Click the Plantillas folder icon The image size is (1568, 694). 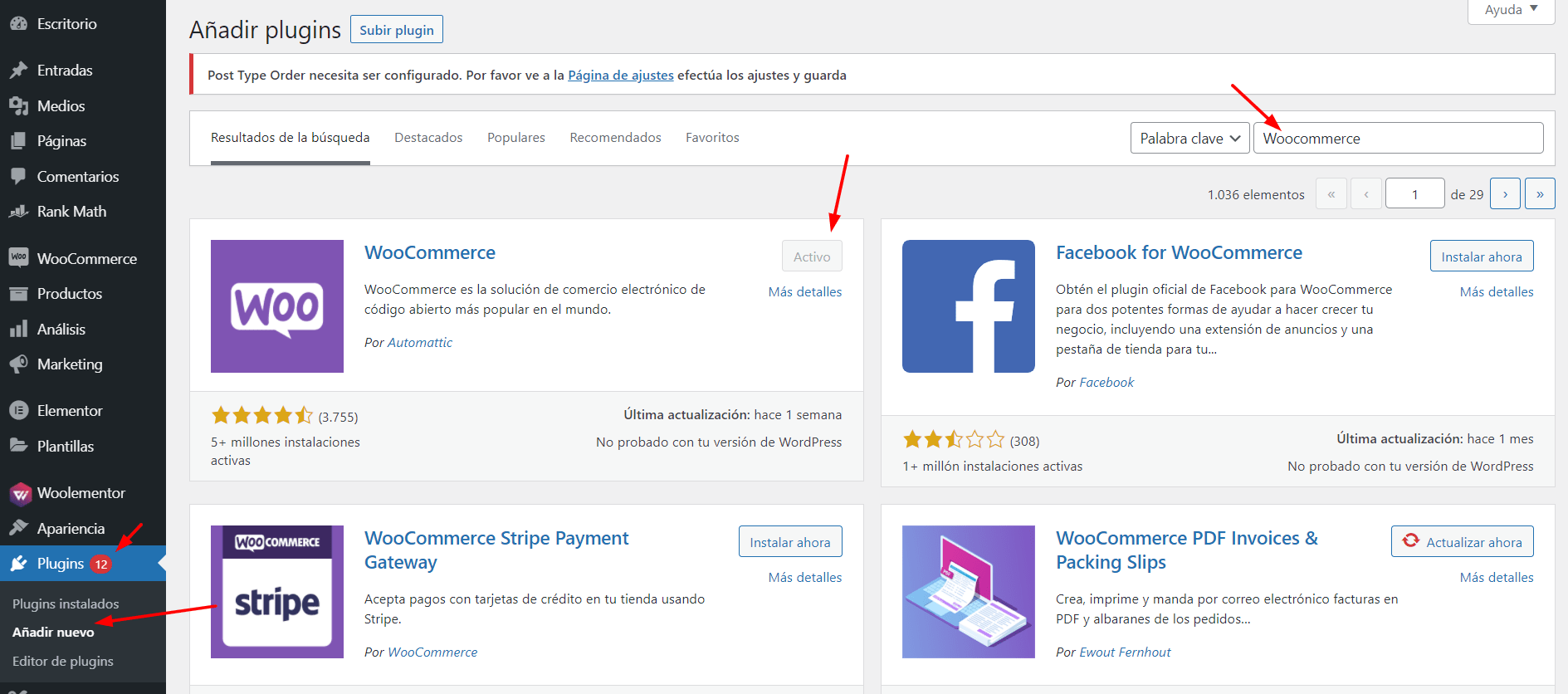(18, 446)
